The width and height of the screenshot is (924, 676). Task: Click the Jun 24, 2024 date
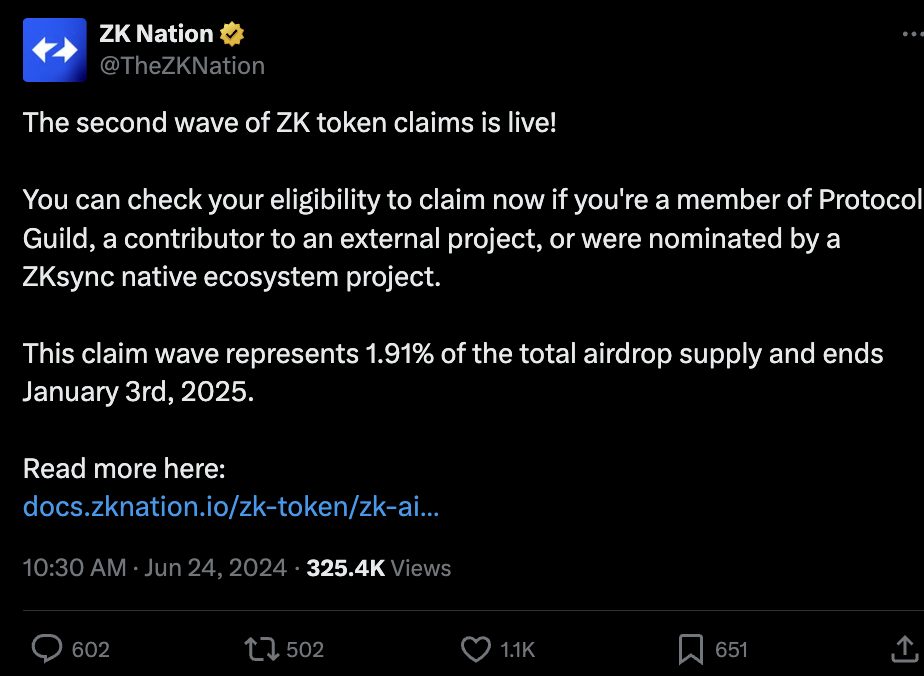216,568
